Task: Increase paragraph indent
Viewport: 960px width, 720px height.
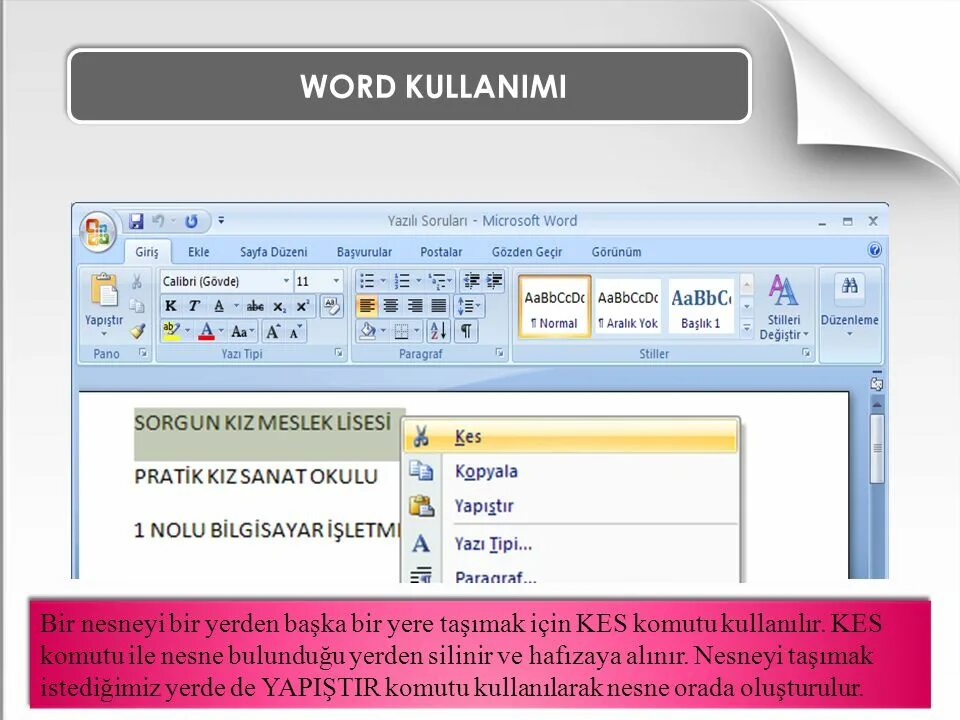Action: (495, 281)
